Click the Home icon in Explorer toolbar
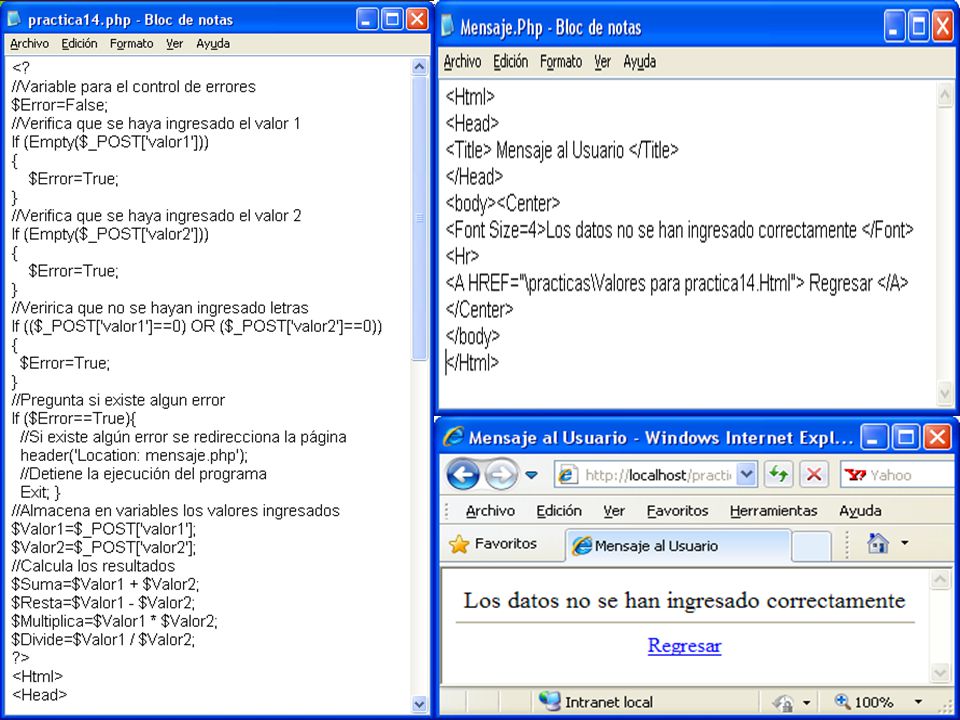Screen dimensions: 960x720 coord(878,542)
